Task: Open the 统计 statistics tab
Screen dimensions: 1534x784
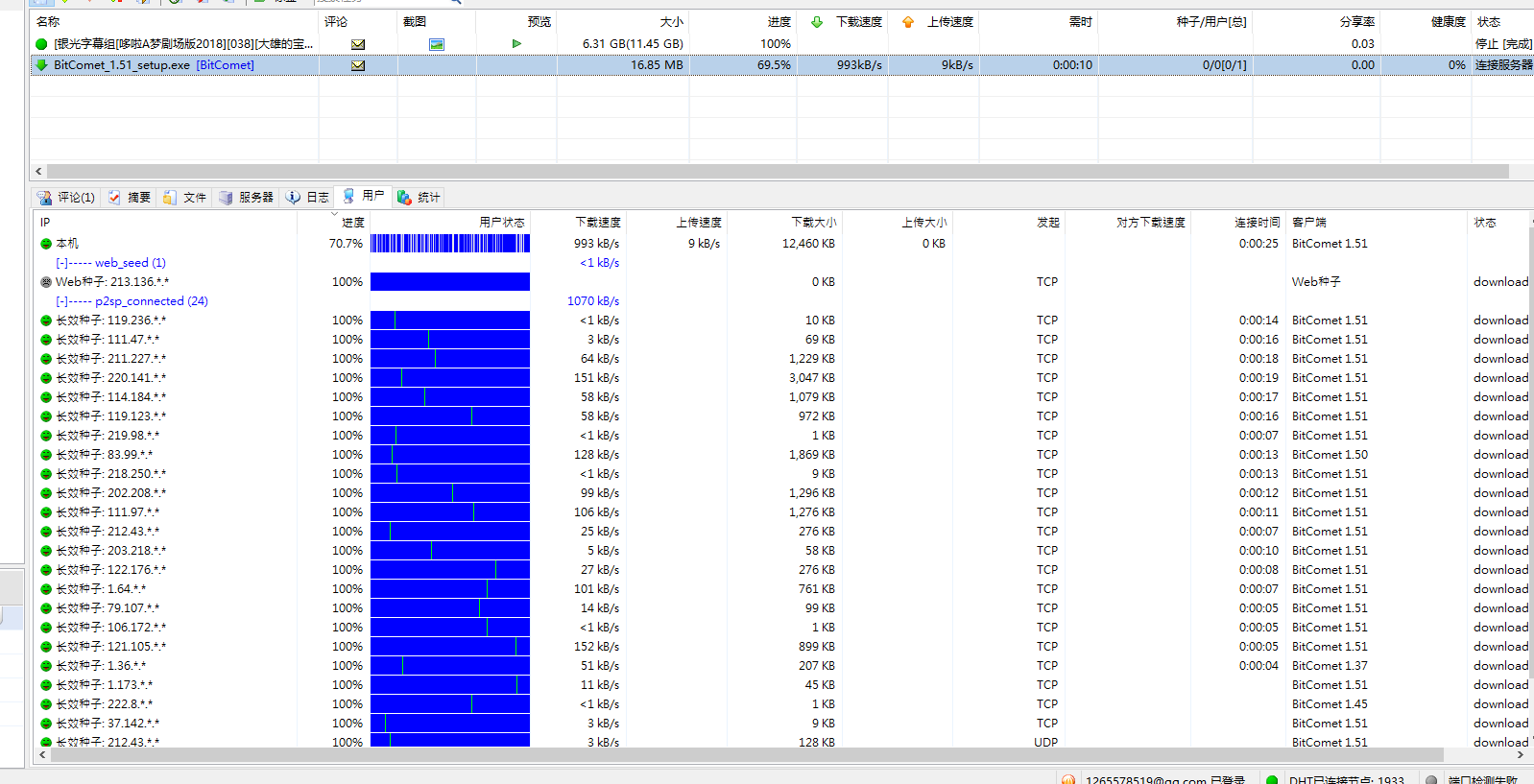Action: [419, 197]
